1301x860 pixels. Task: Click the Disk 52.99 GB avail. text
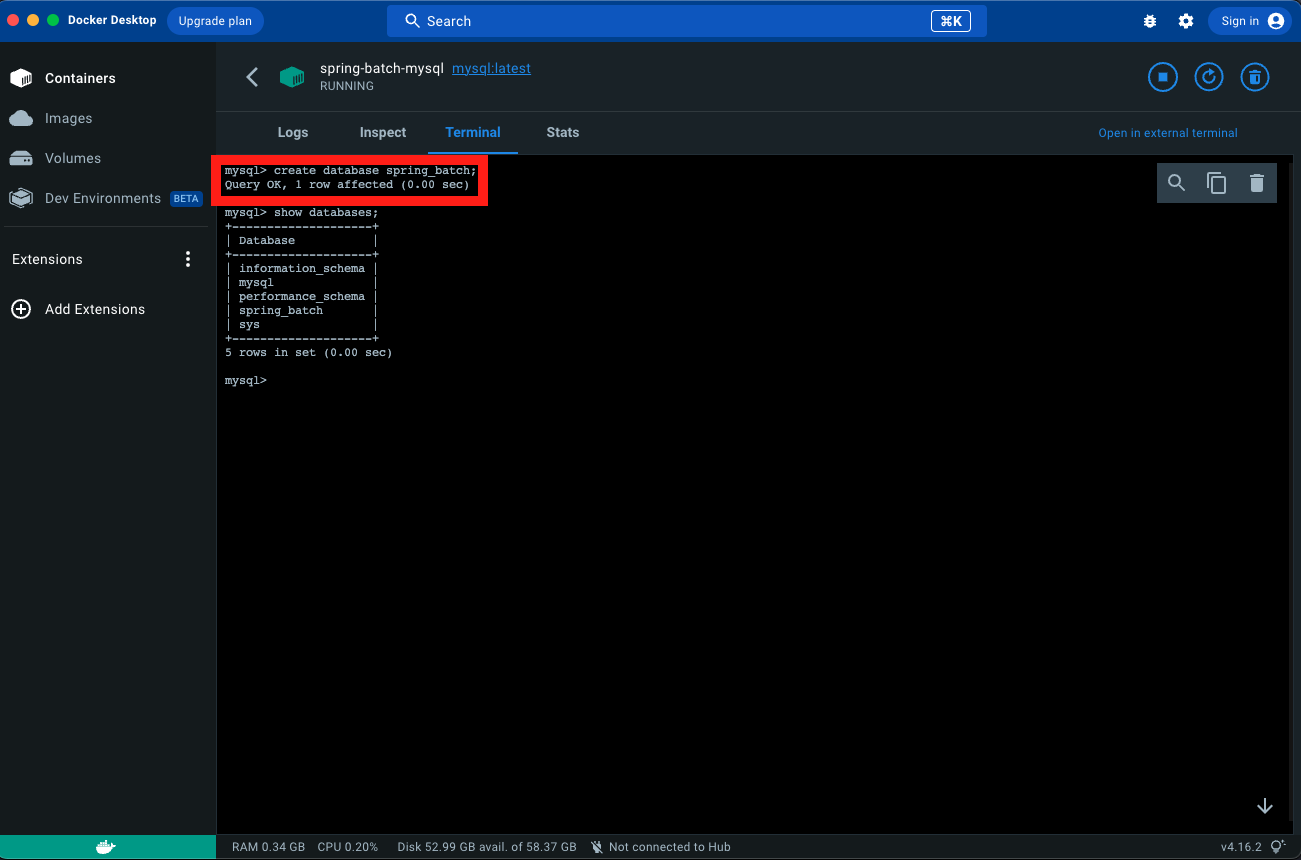(x=487, y=847)
